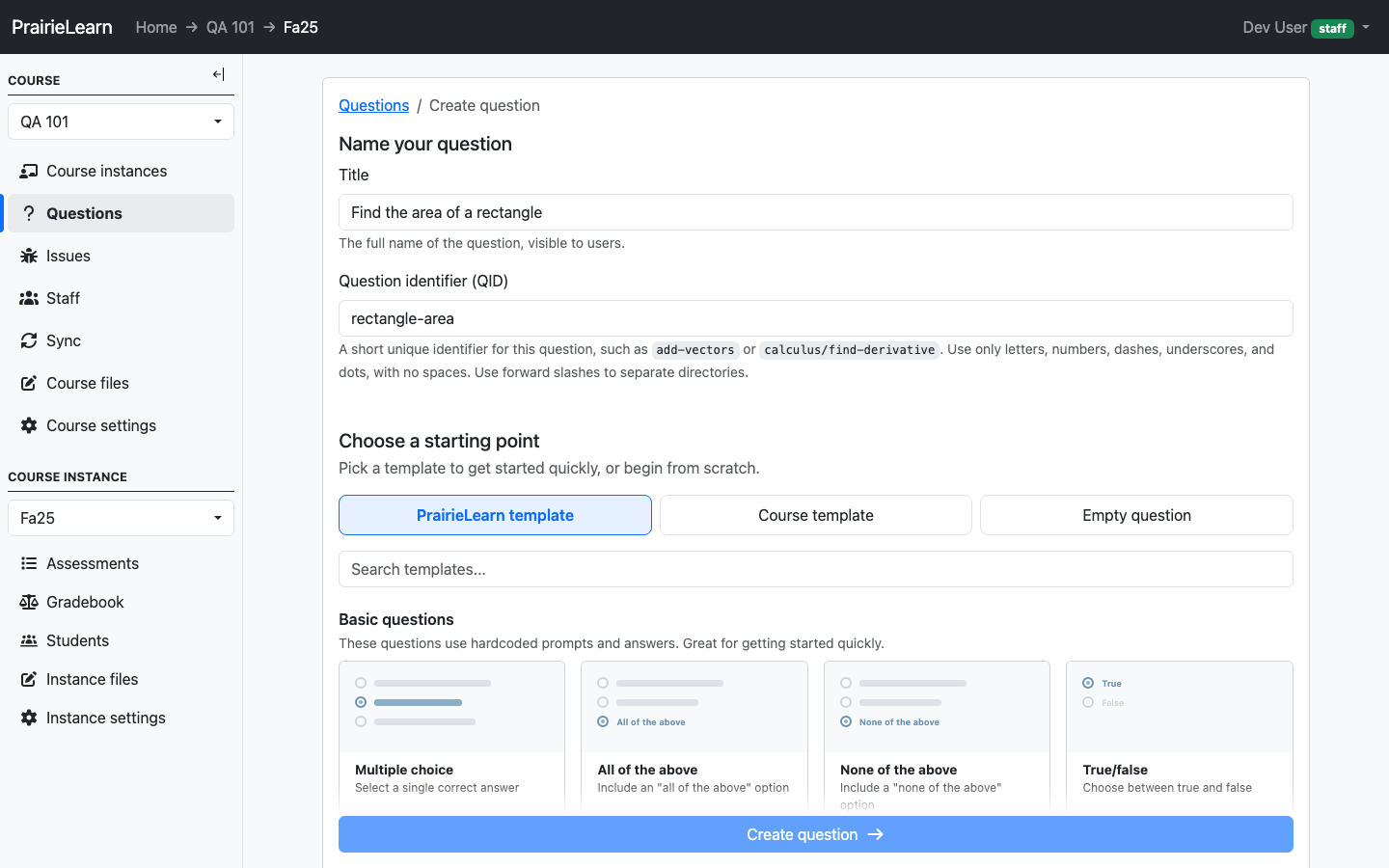Click the Instance settings gear icon

click(29, 718)
